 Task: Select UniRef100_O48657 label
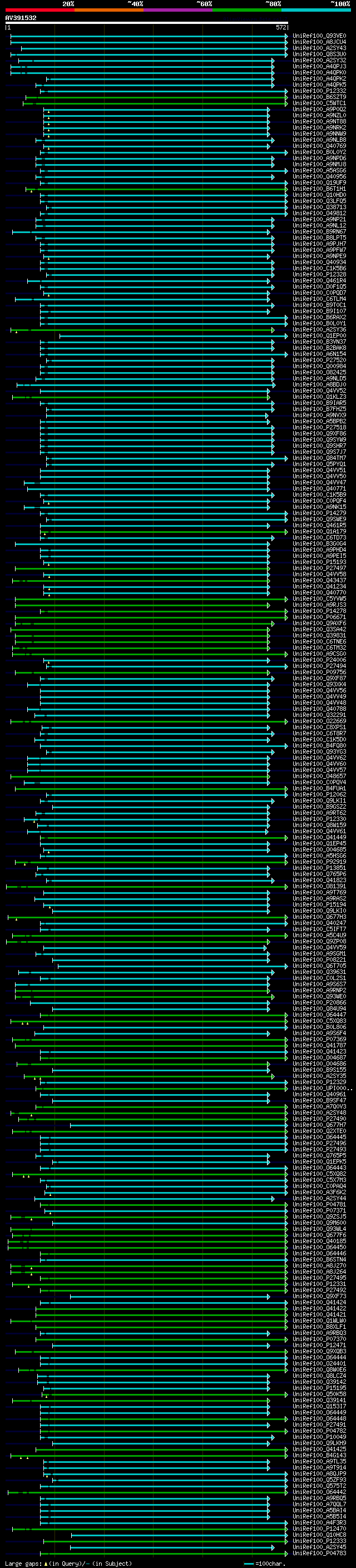(x=319, y=776)
